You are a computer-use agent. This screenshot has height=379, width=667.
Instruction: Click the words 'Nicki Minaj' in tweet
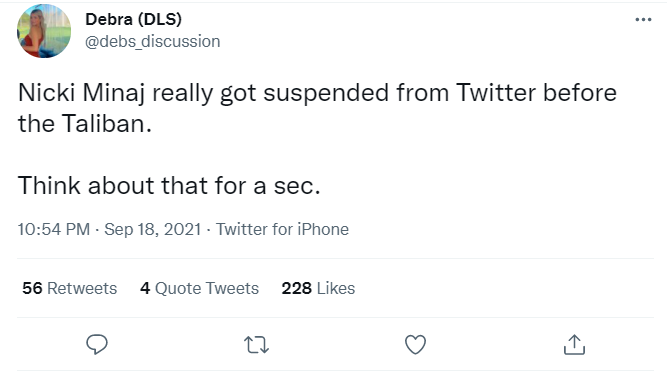(81, 93)
